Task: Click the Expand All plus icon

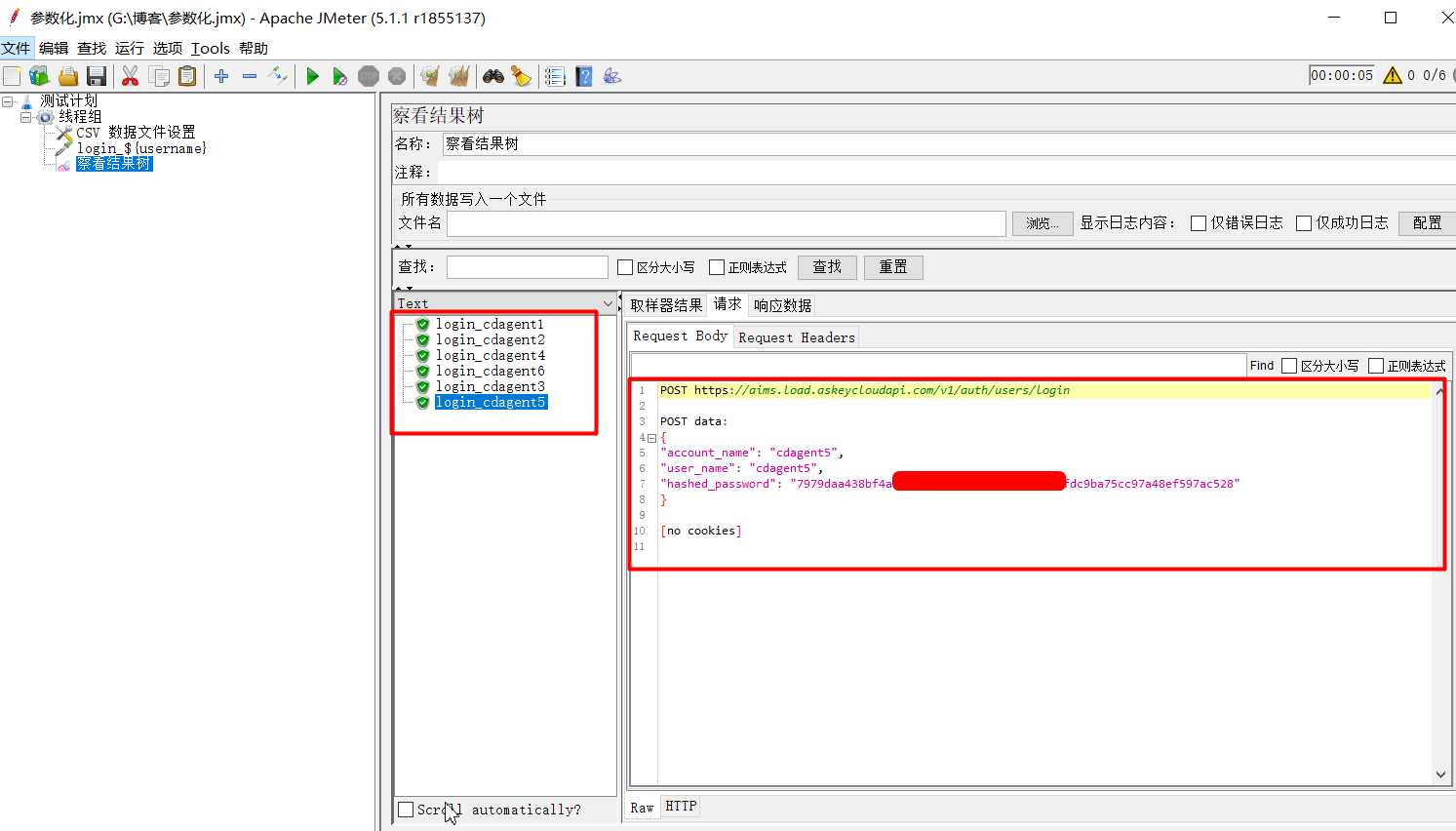Action: tap(221, 76)
